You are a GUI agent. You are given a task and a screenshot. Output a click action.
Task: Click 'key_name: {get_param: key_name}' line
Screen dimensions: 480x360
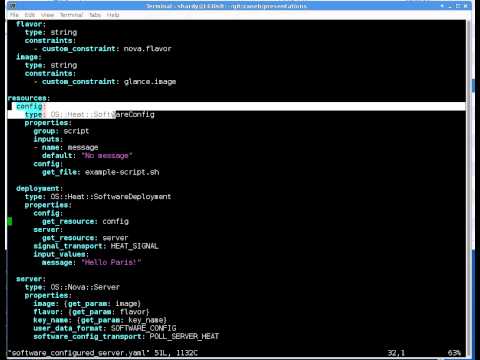point(100,320)
